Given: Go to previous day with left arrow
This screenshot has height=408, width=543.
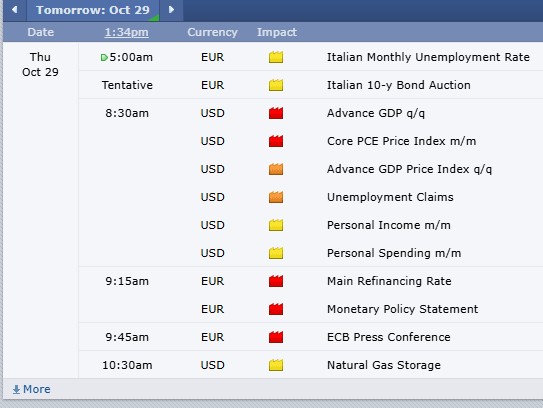Looking at the screenshot, I should click(x=15, y=10).
